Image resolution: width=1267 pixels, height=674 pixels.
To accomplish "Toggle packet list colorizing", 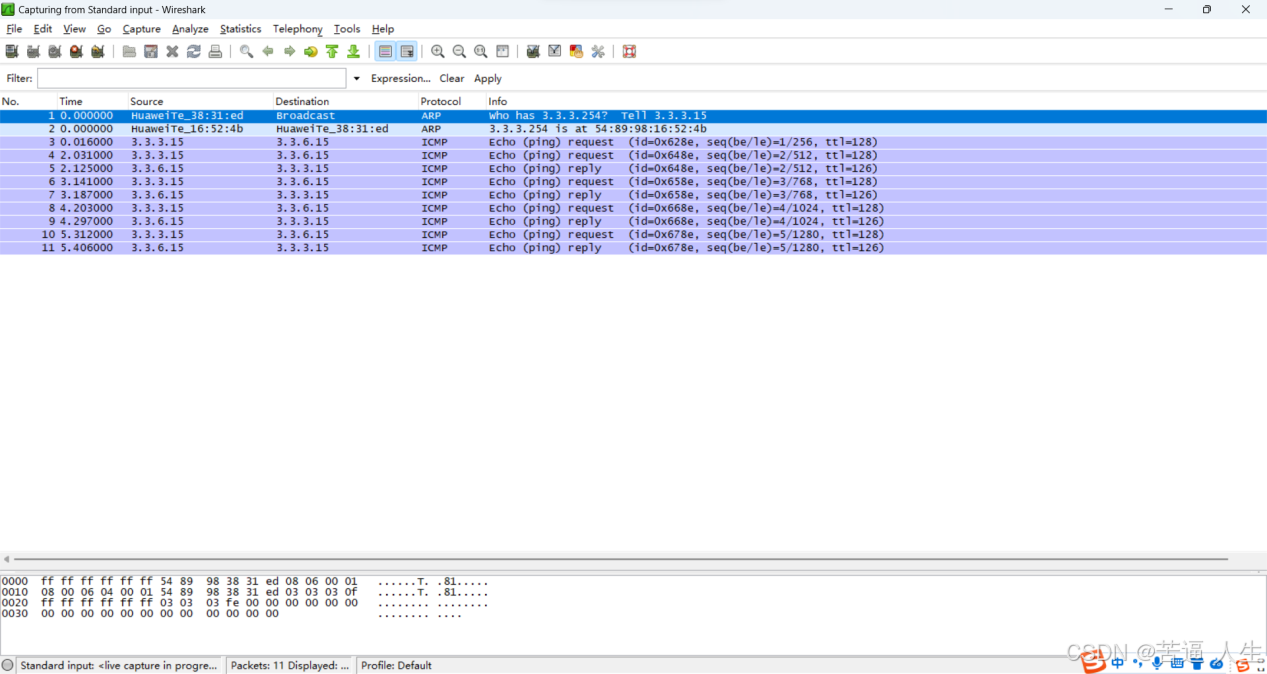I will coord(385,51).
